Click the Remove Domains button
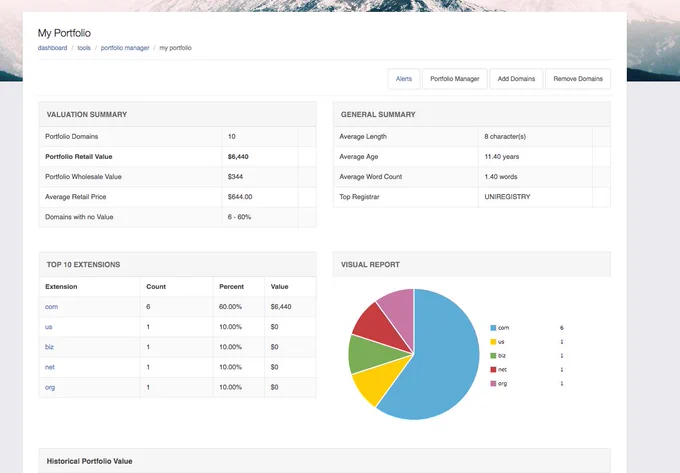Viewport: 680px width, 473px height. tap(578, 79)
